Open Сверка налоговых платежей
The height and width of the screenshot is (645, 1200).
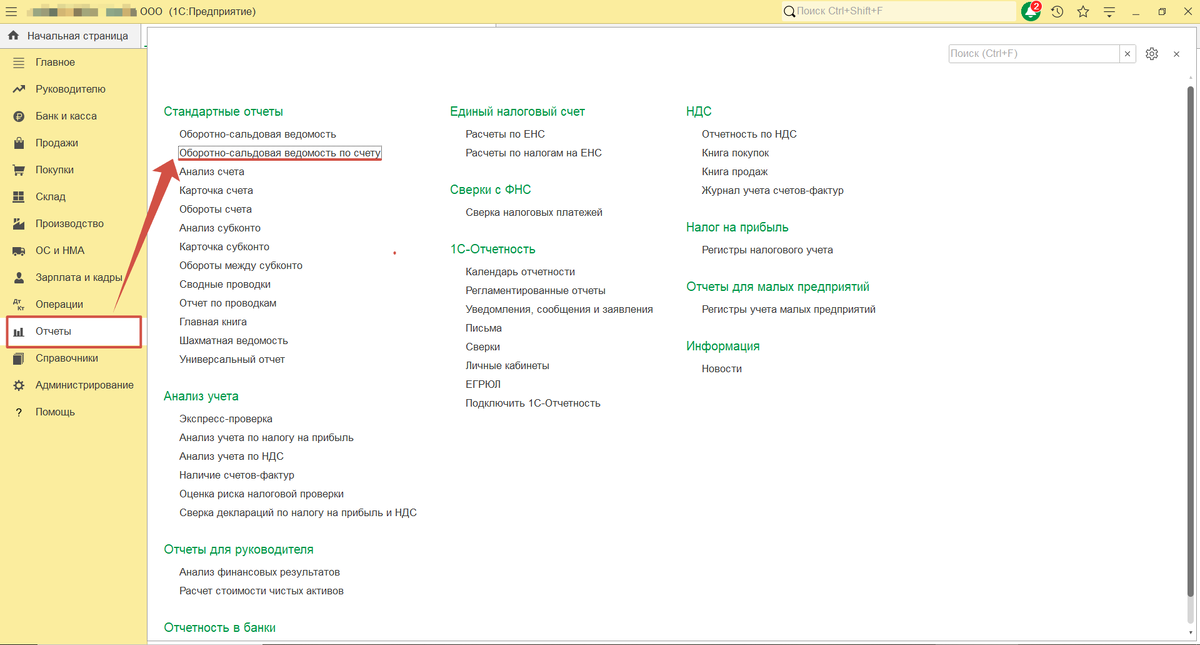[534, 212]
